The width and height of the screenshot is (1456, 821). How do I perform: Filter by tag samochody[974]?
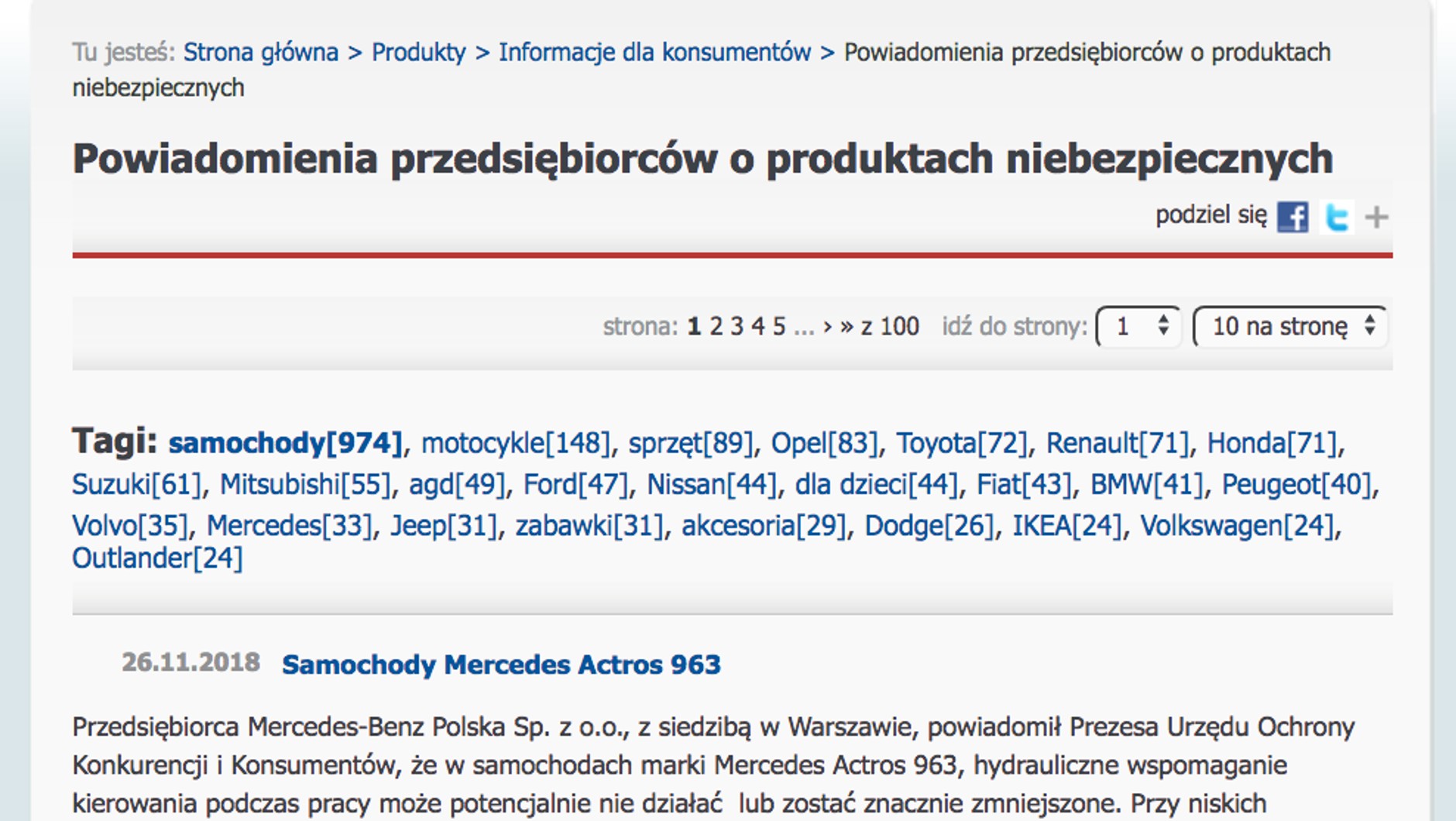tap(285, 443)
